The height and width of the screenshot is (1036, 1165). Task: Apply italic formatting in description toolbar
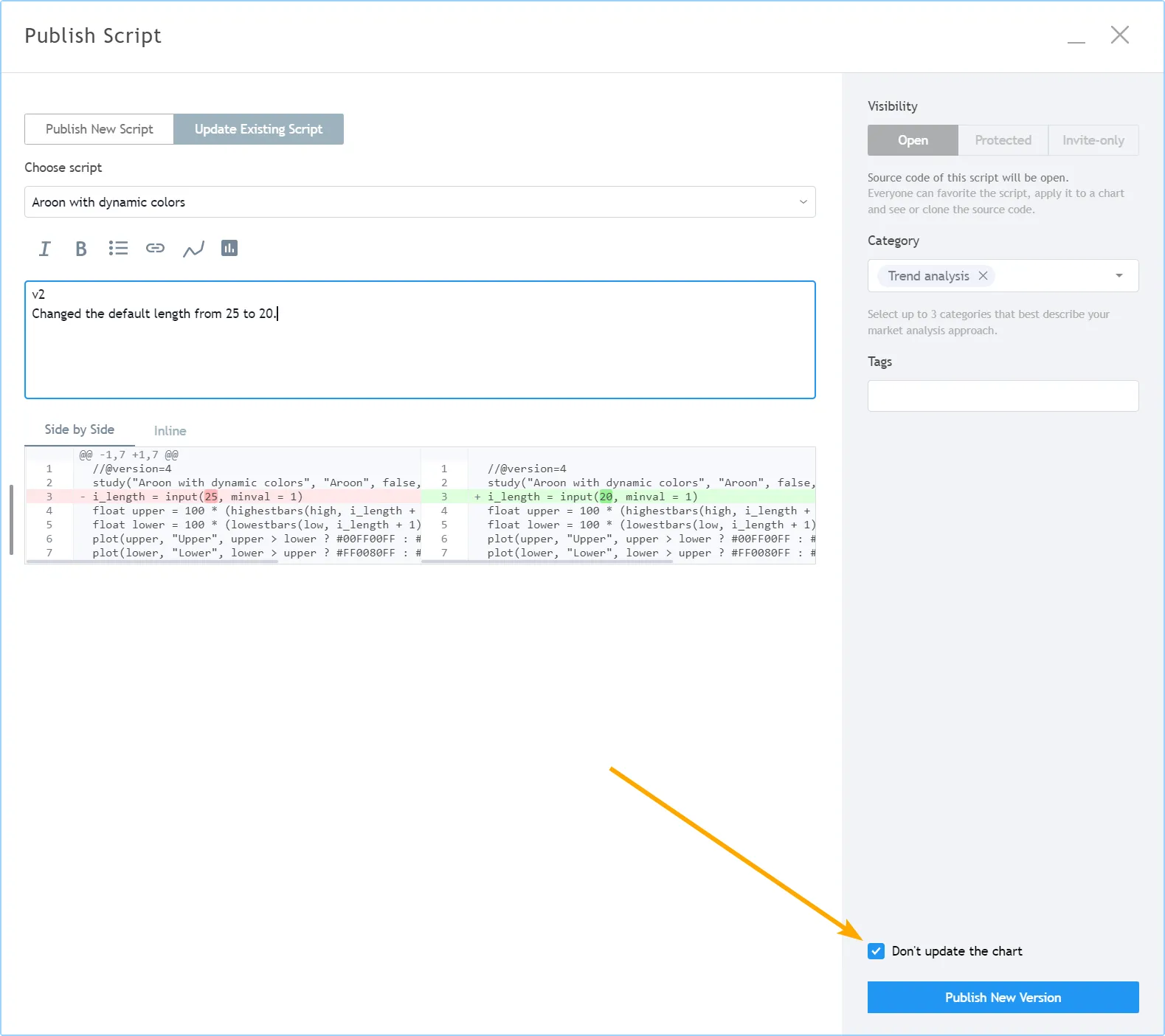pyautogui.click(x=45, y=249)
